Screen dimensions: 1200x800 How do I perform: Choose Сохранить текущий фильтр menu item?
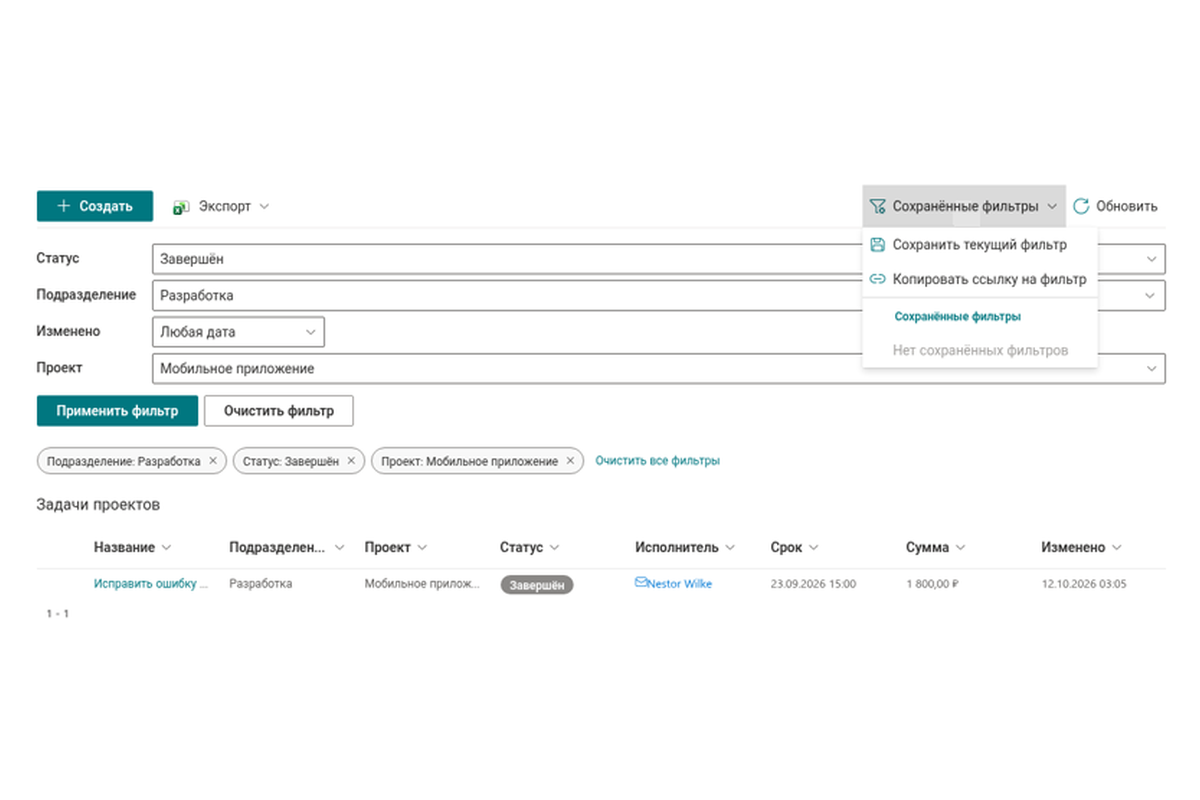[x=980, y=245]
